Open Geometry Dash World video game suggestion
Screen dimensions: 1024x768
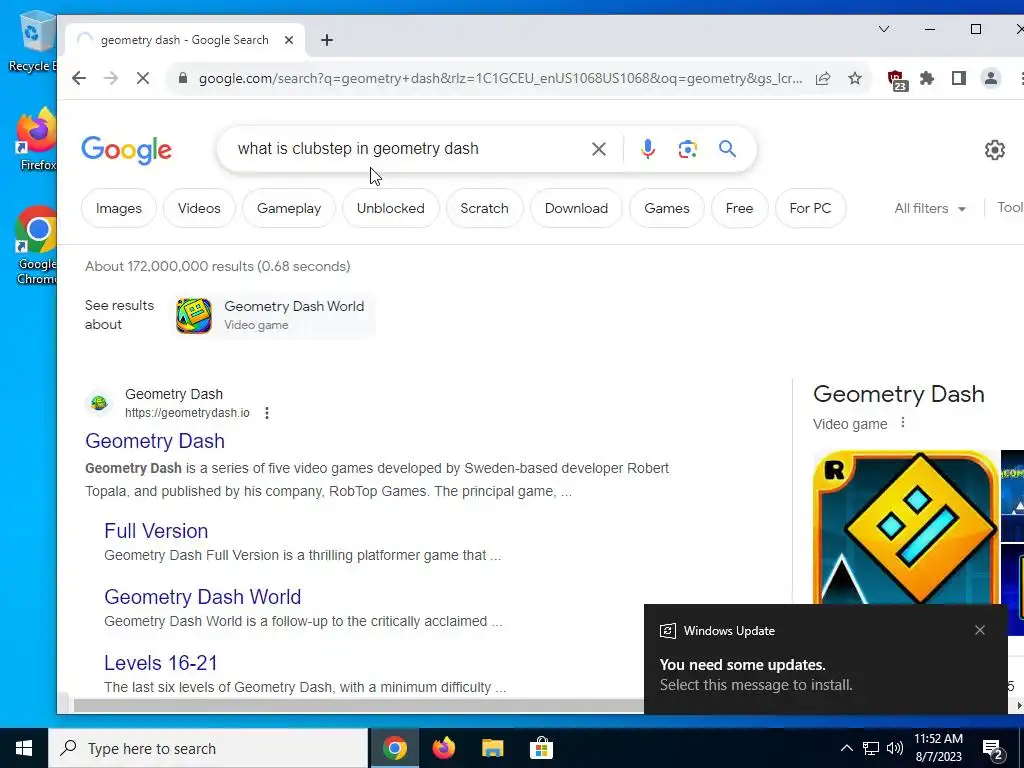(x=274, y=315)
